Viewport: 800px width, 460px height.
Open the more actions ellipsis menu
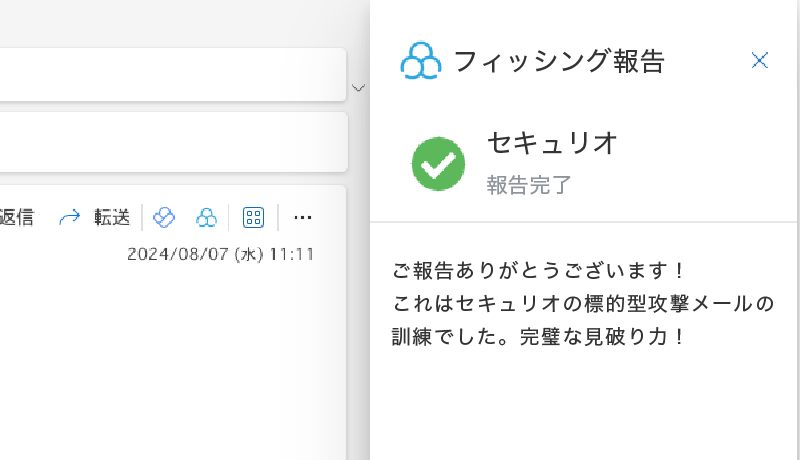point(303,218)
